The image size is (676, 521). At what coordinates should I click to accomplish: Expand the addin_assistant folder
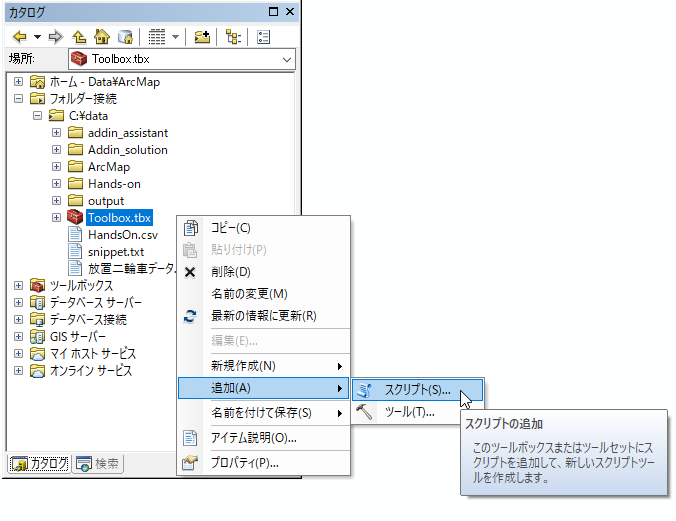pyautogui.click(x=56, y=133)
